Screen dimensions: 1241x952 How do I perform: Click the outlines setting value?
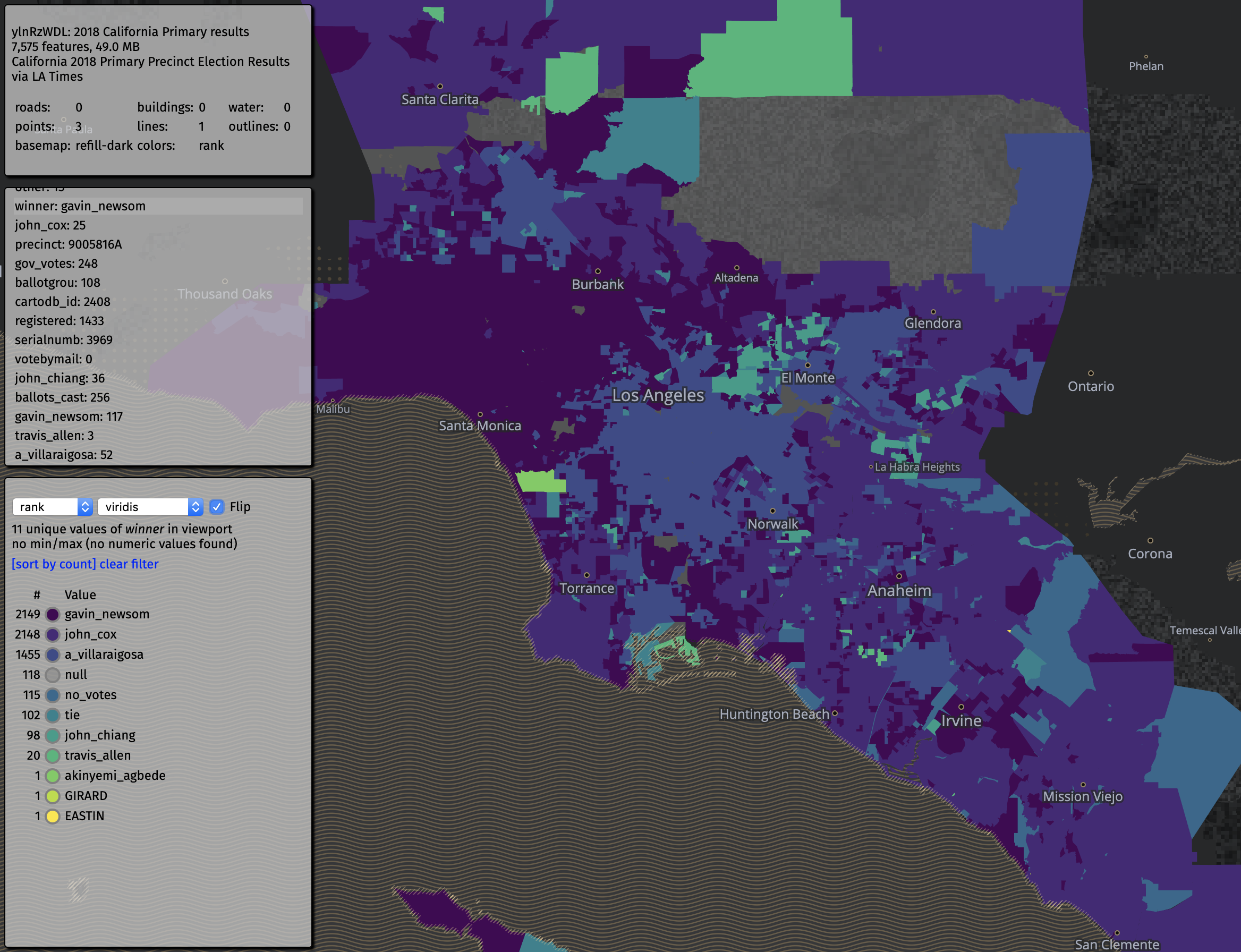287,126
